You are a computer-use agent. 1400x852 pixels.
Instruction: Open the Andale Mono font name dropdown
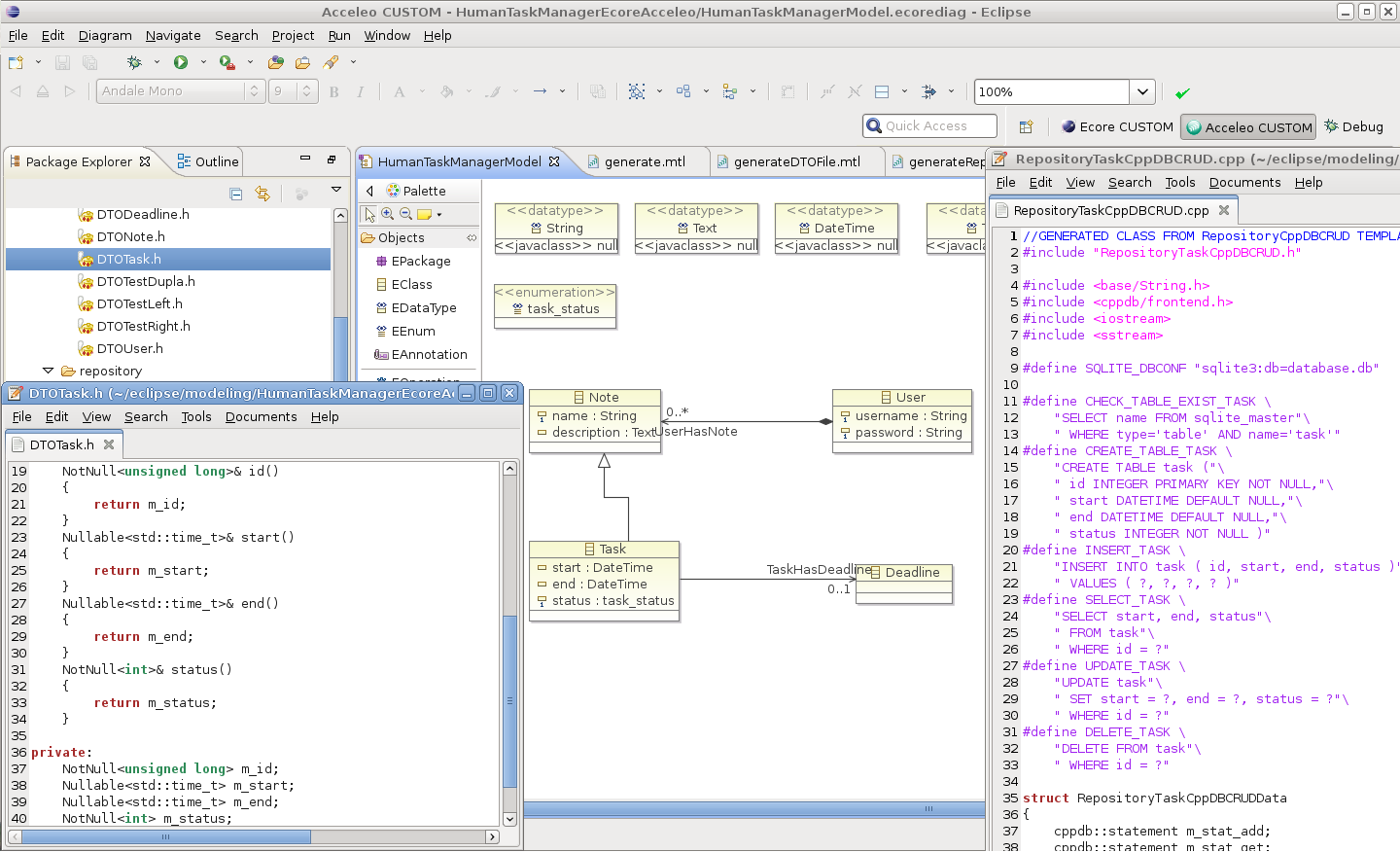(254, 91)
